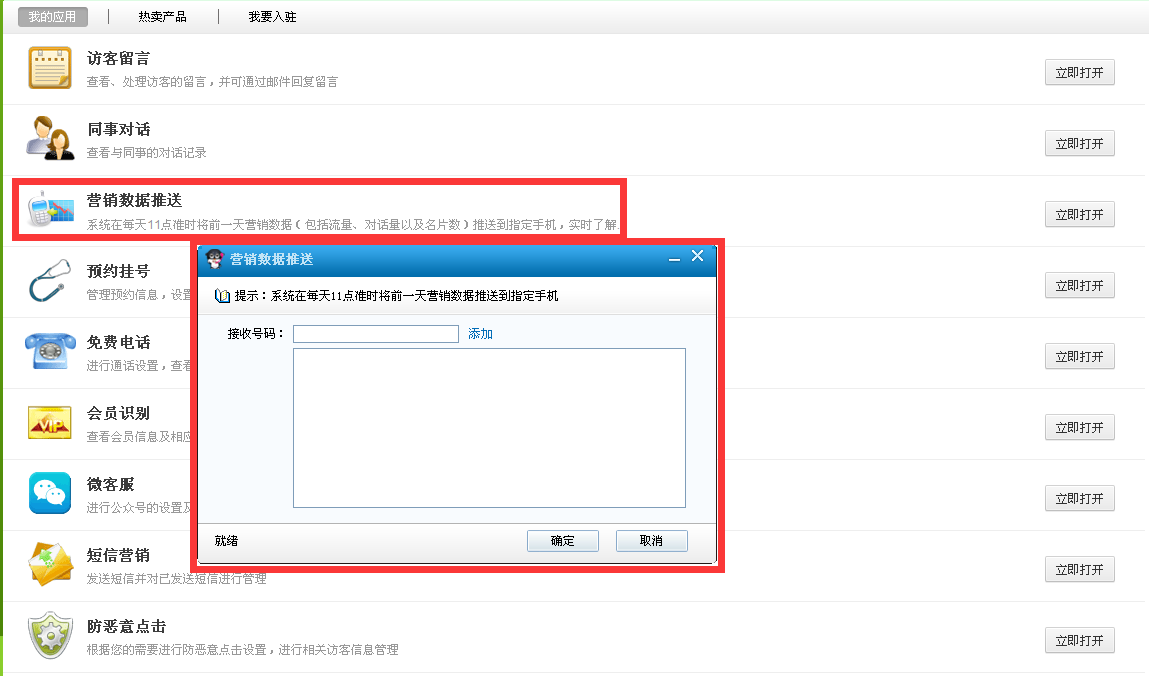Screen dimensions: 1149x676
Task: Minimize the 营销数据推送 dialog
Action: point(674,258)
